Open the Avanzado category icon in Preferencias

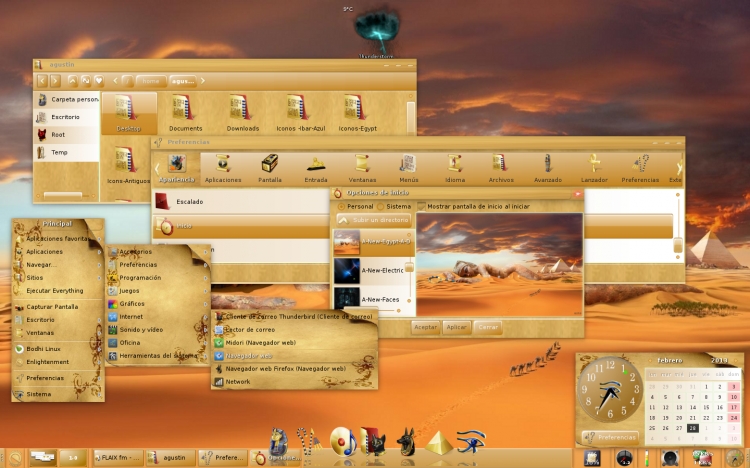548,168
